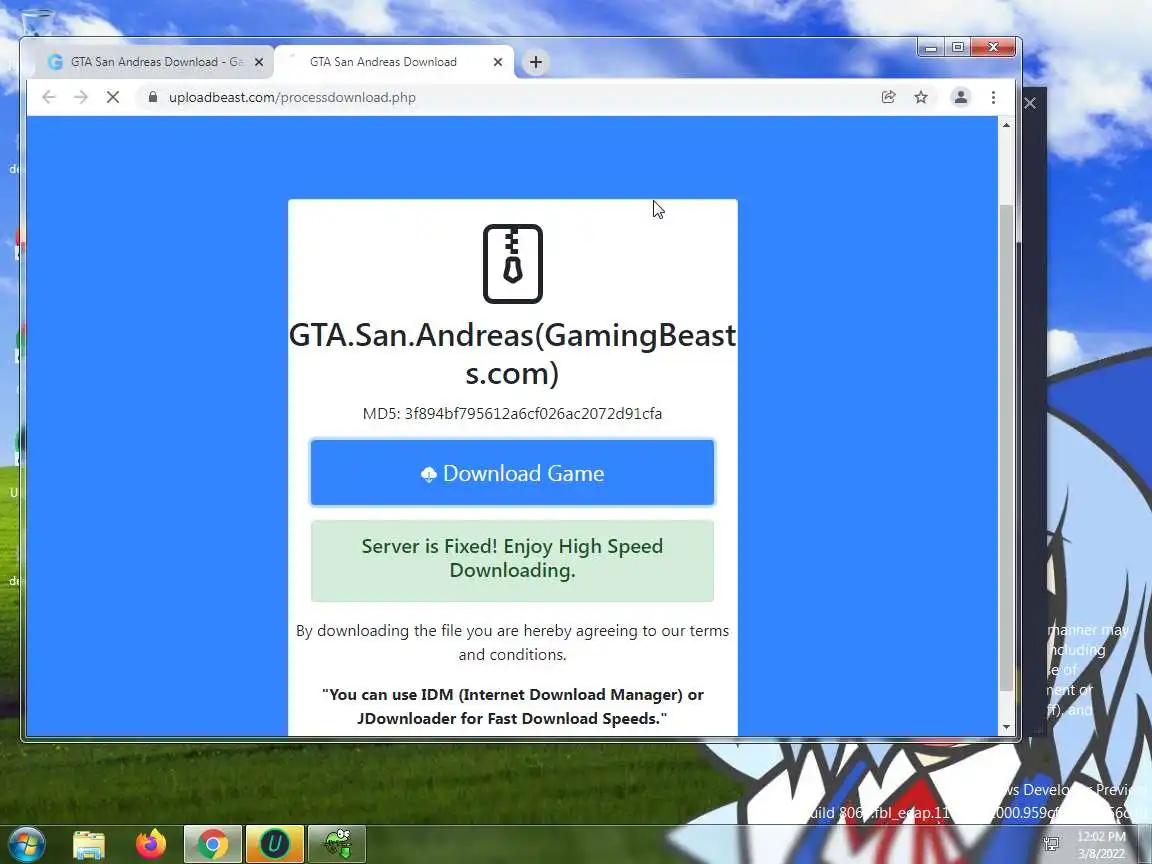
Task: Close the dark panel behind the browser
Action: click(x=1030, y=103)
